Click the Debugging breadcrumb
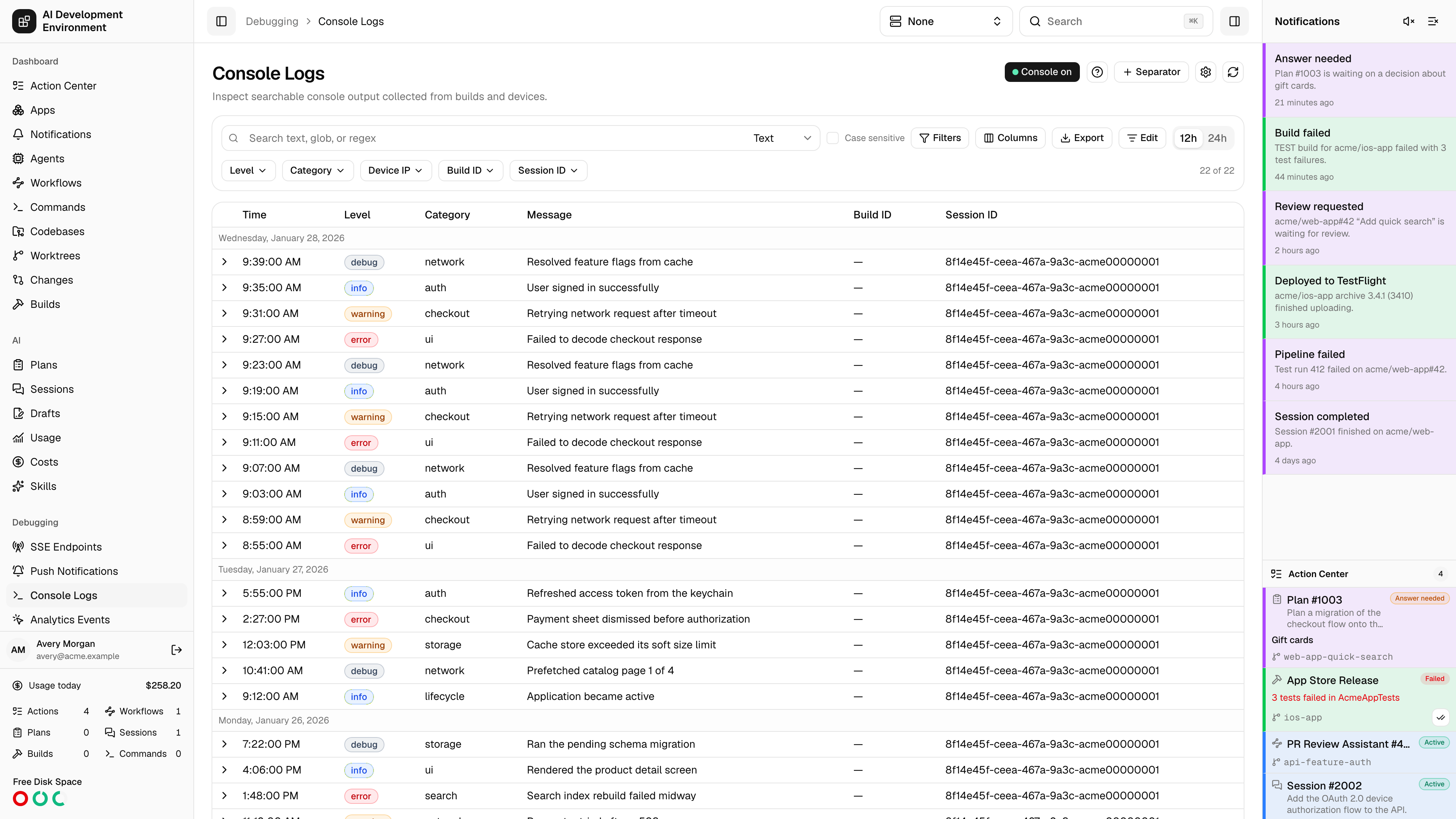1456x819 pixels. 272,22
